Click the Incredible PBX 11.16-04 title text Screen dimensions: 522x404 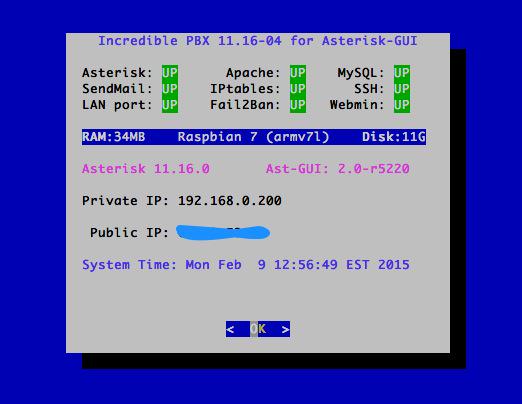258,41
